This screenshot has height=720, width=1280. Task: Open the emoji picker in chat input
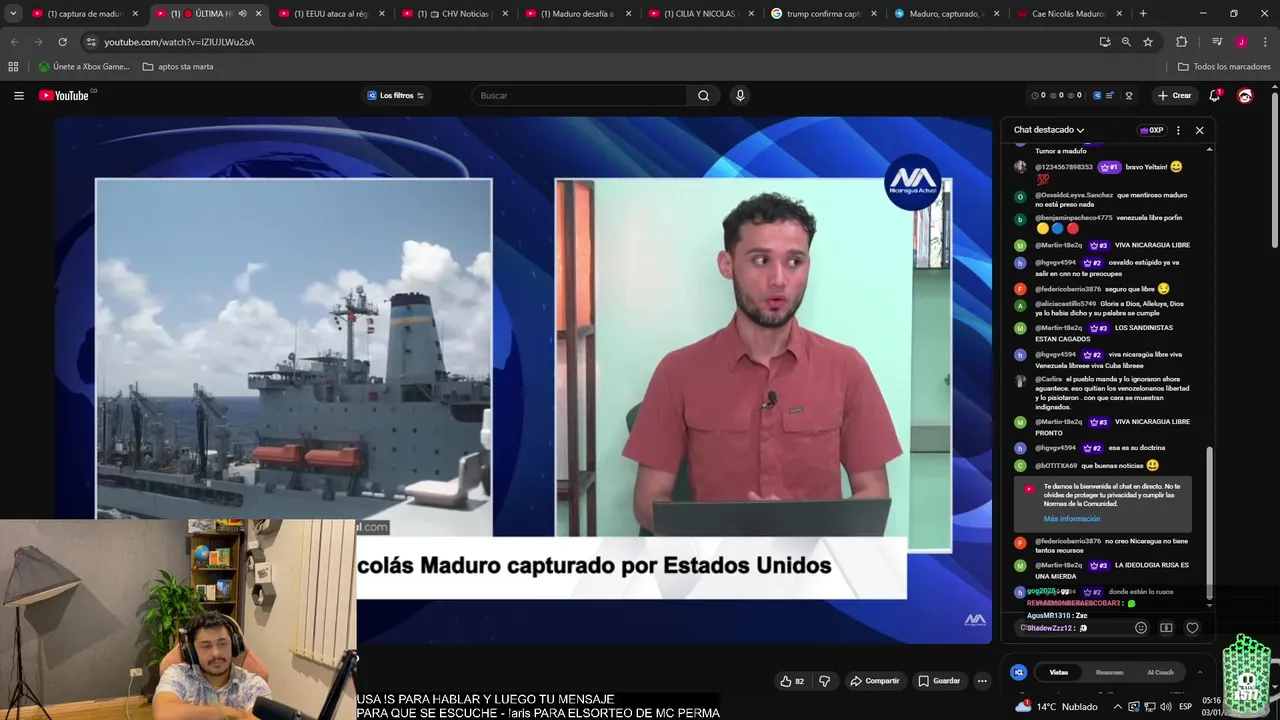1141,628
